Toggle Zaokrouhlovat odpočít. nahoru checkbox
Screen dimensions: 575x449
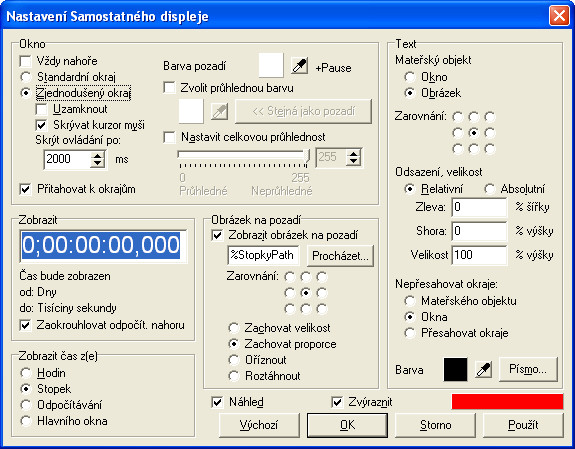[25, 325]
